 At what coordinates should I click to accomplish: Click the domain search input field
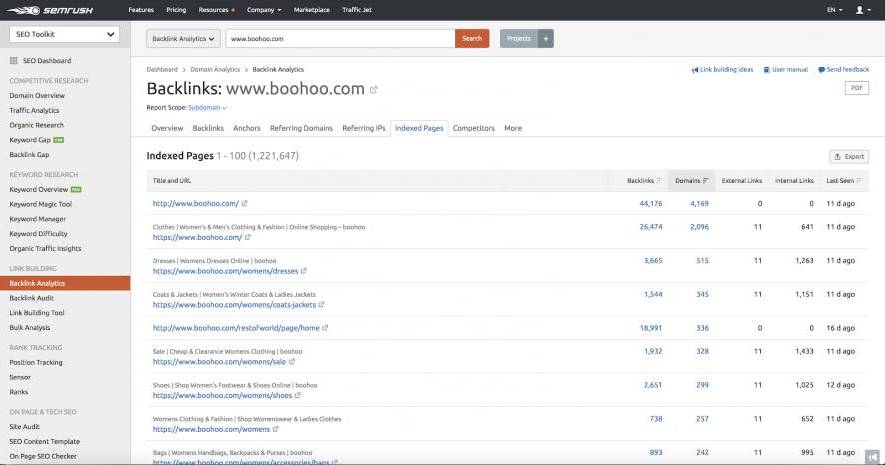click(338, 38)
